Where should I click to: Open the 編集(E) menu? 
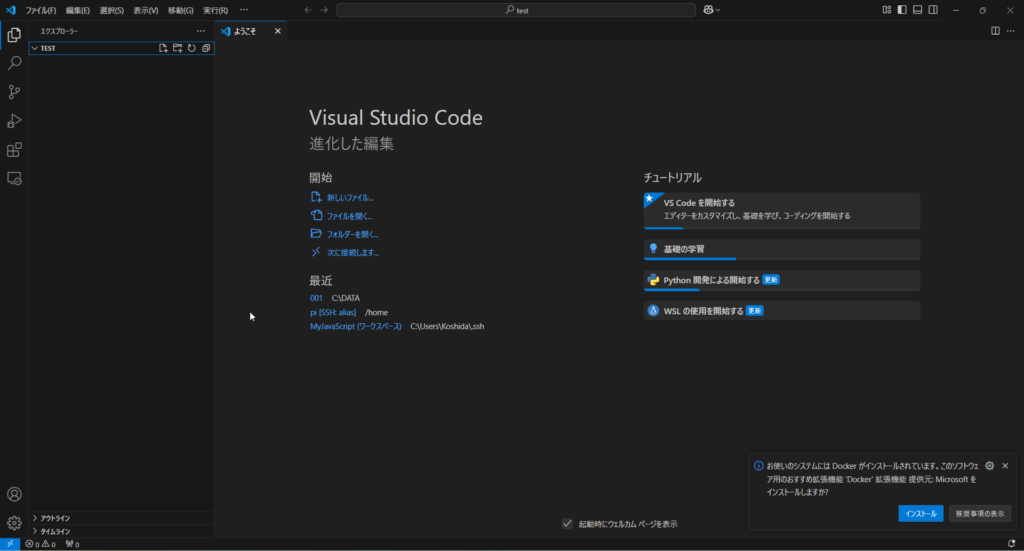point(78,10)
